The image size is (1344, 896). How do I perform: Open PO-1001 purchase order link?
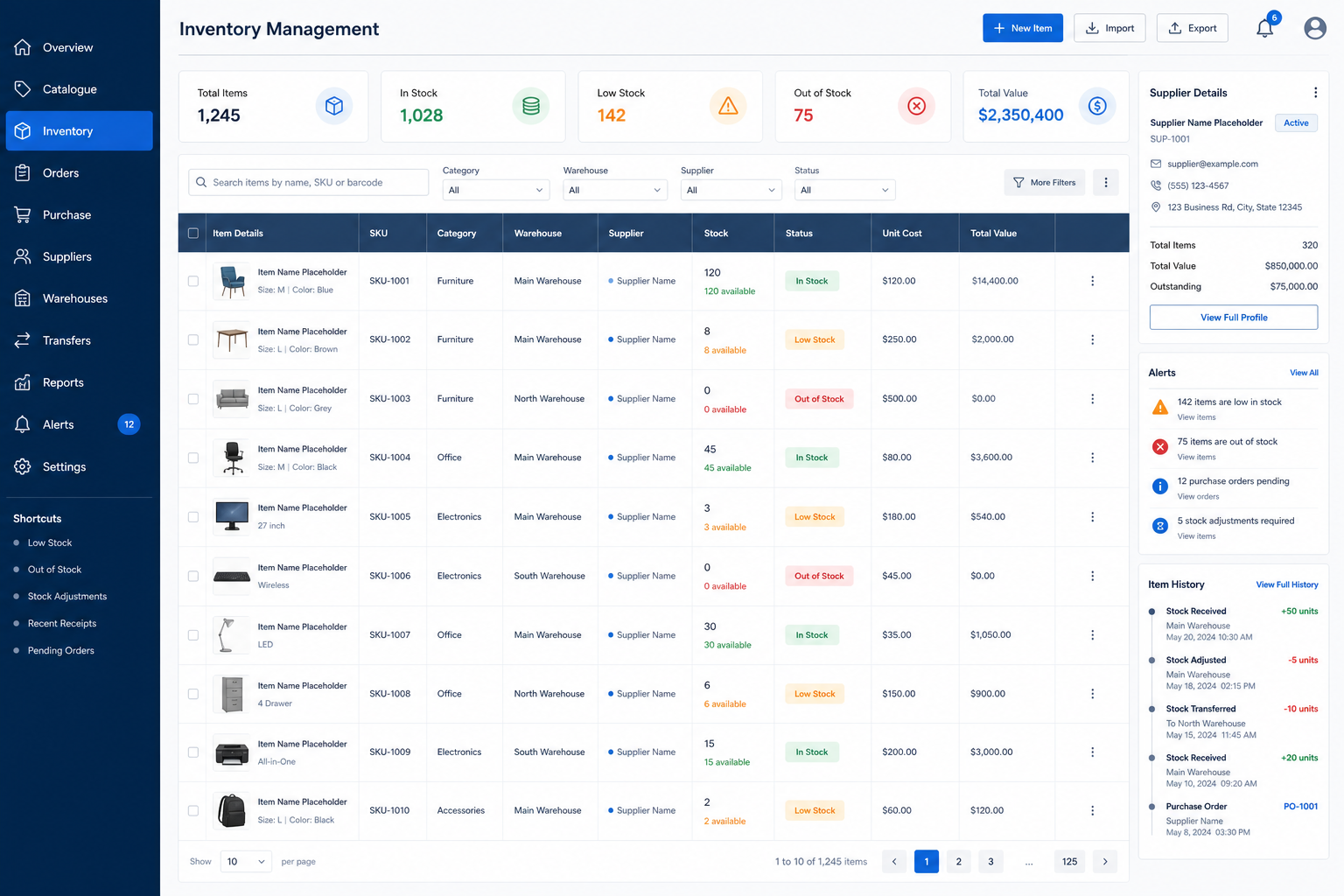coord(1300,807)
